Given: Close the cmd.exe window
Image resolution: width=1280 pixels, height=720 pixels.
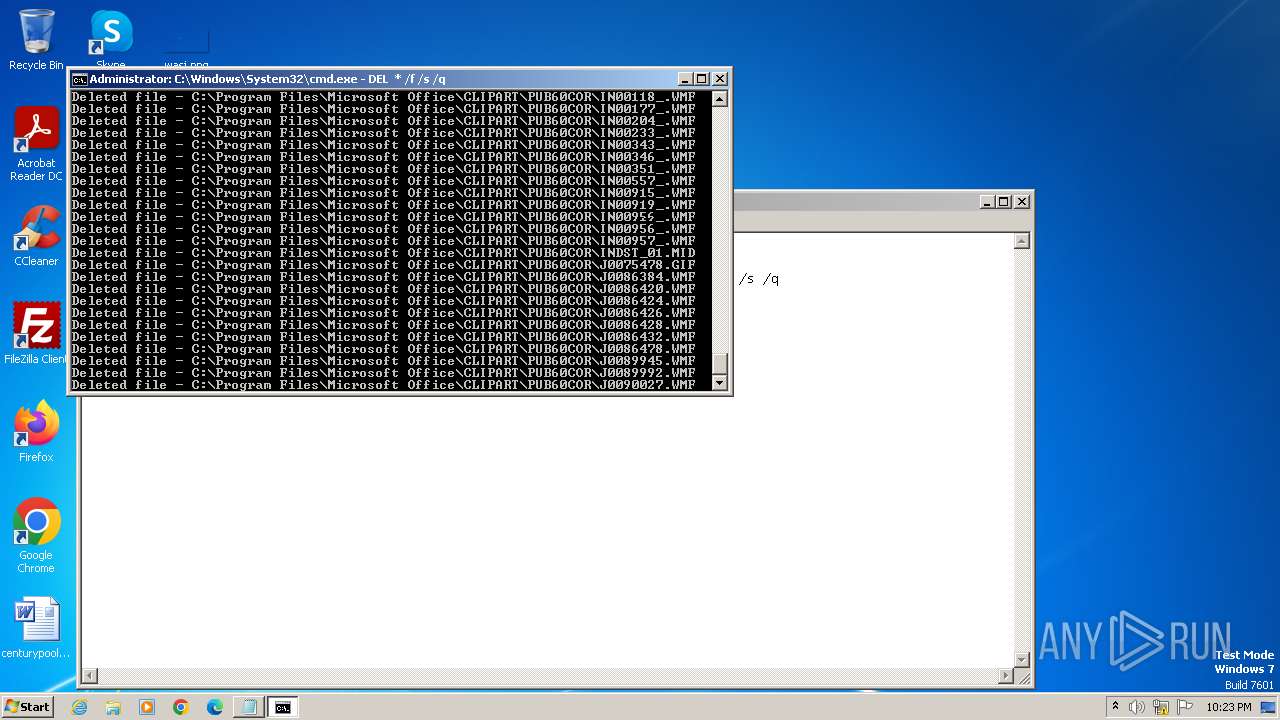Looking at the screenshot, I should (x=720, y=79).
